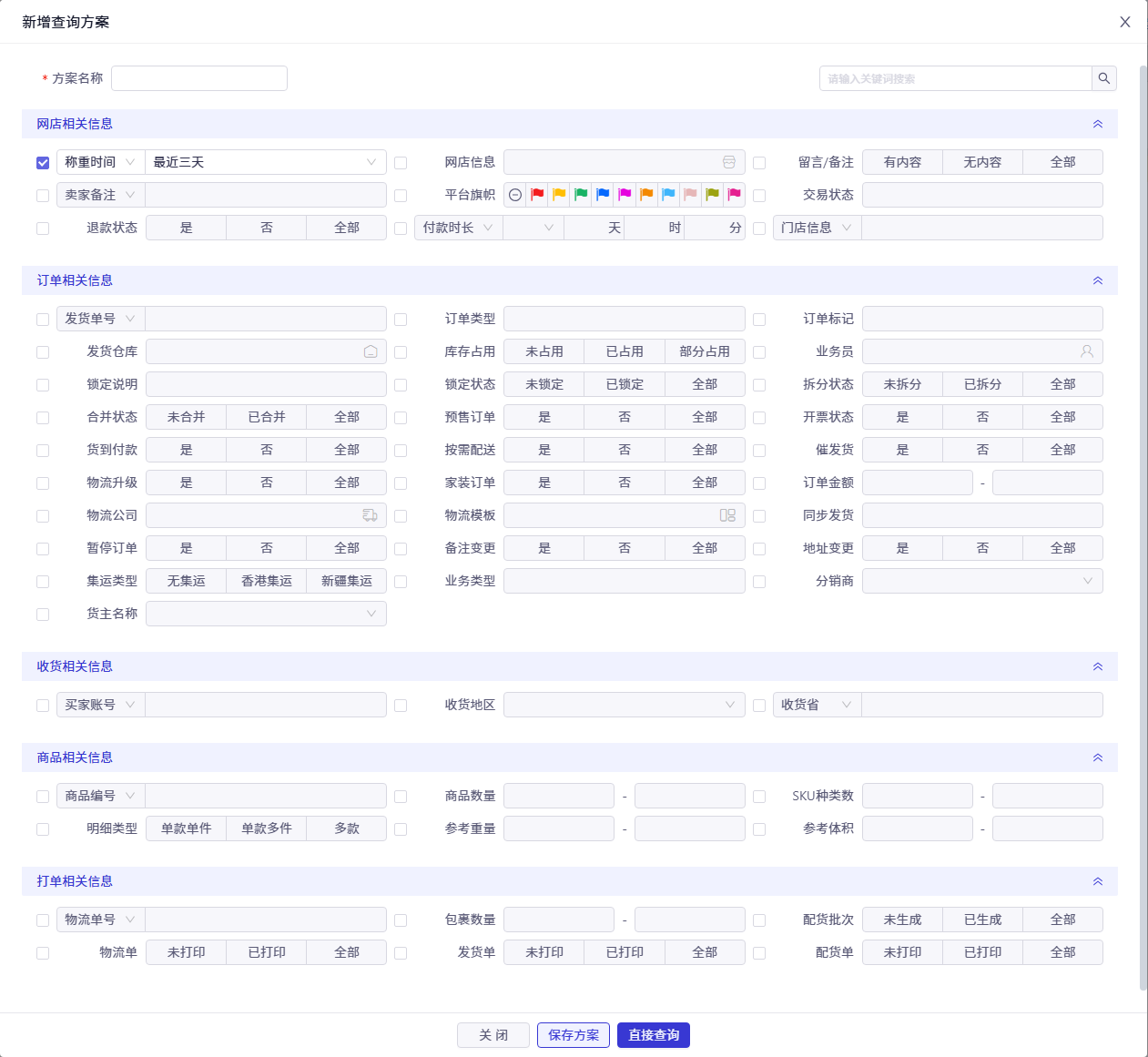Click the 直接查询 button
1148x1057 pixels.
click(654, 1035)
